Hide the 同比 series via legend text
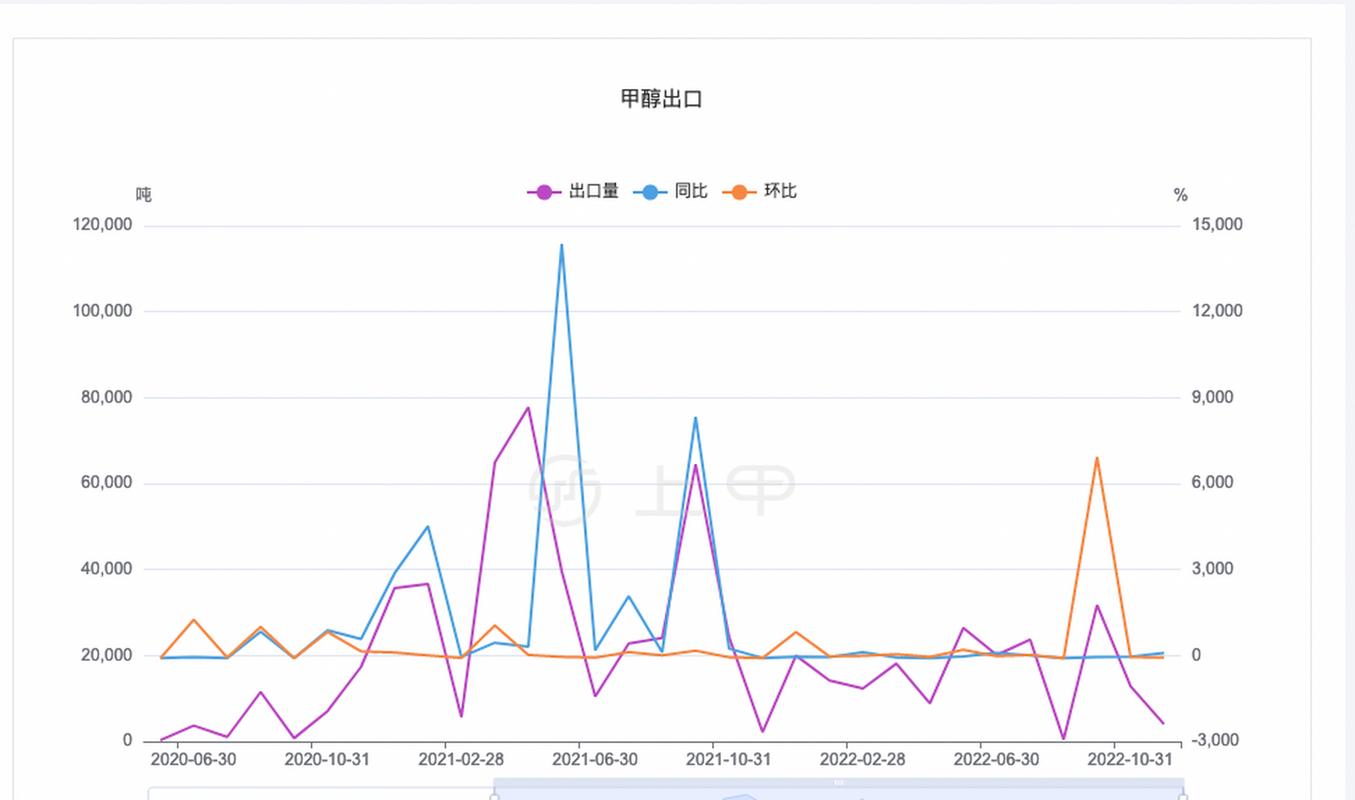Screen dimensions: 1355x800 coord(691,191)
